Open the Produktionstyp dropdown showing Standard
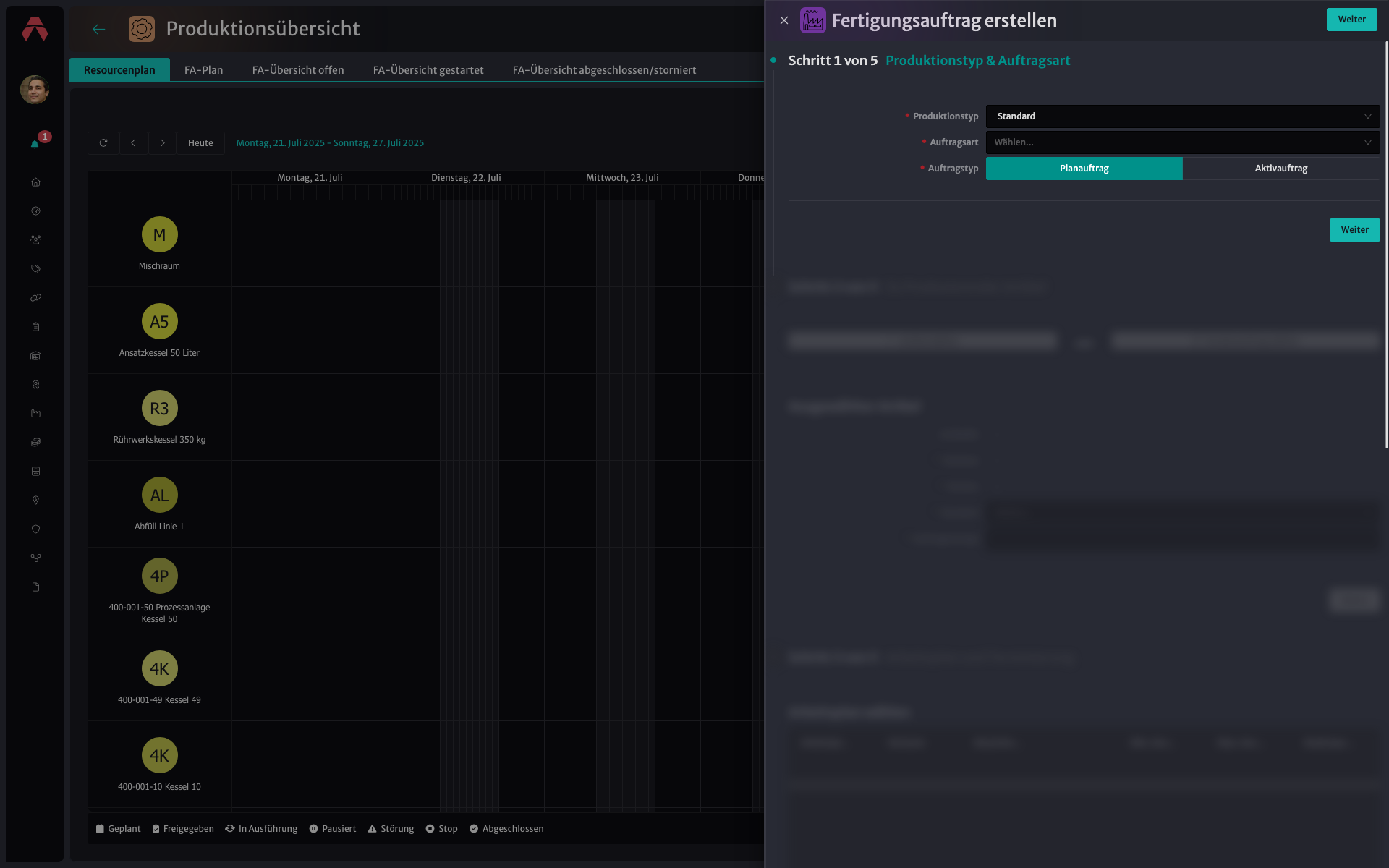The height and width of the screenshot is (868, 1389). (1183, 116)
